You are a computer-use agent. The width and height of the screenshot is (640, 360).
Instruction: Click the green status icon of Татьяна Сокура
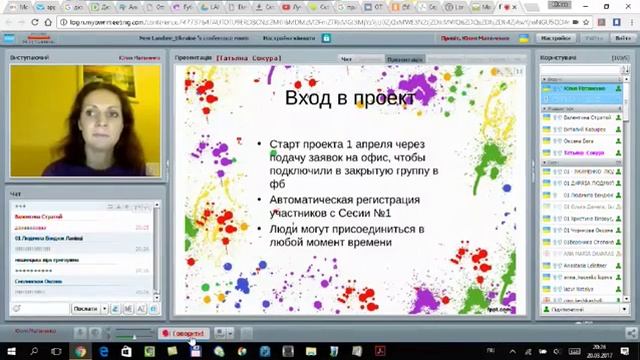(x=618, y=153)
